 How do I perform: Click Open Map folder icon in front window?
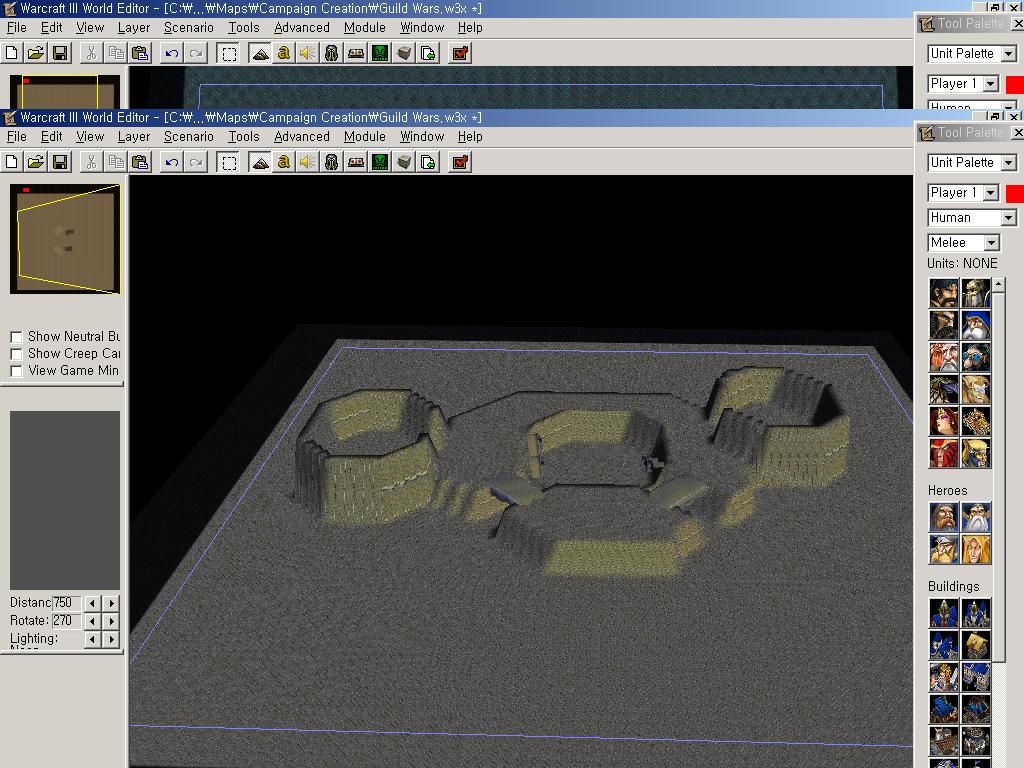click(36, 162)
